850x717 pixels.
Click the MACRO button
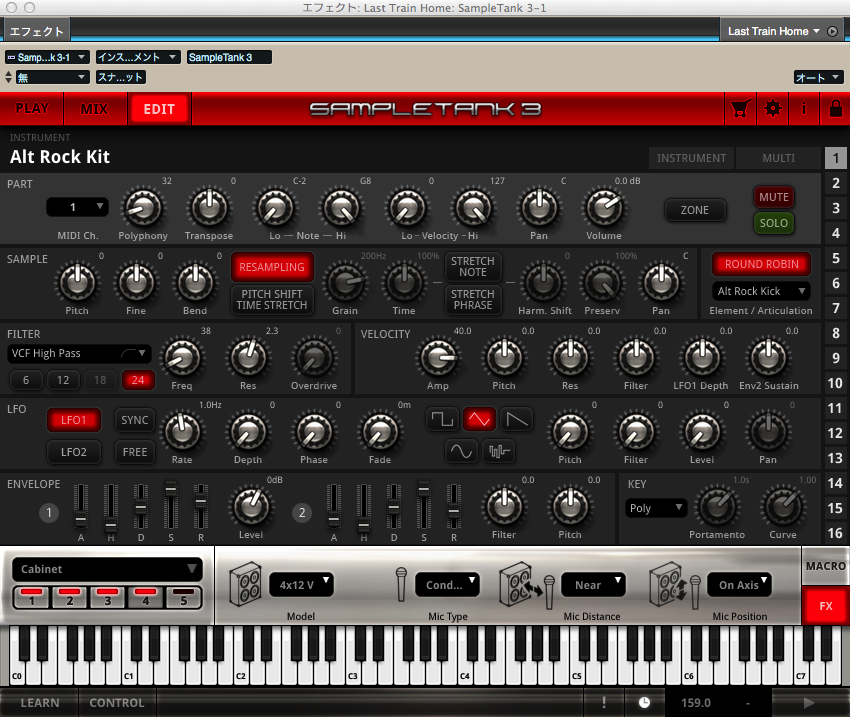pyautogui.click(x=826, y=566)
